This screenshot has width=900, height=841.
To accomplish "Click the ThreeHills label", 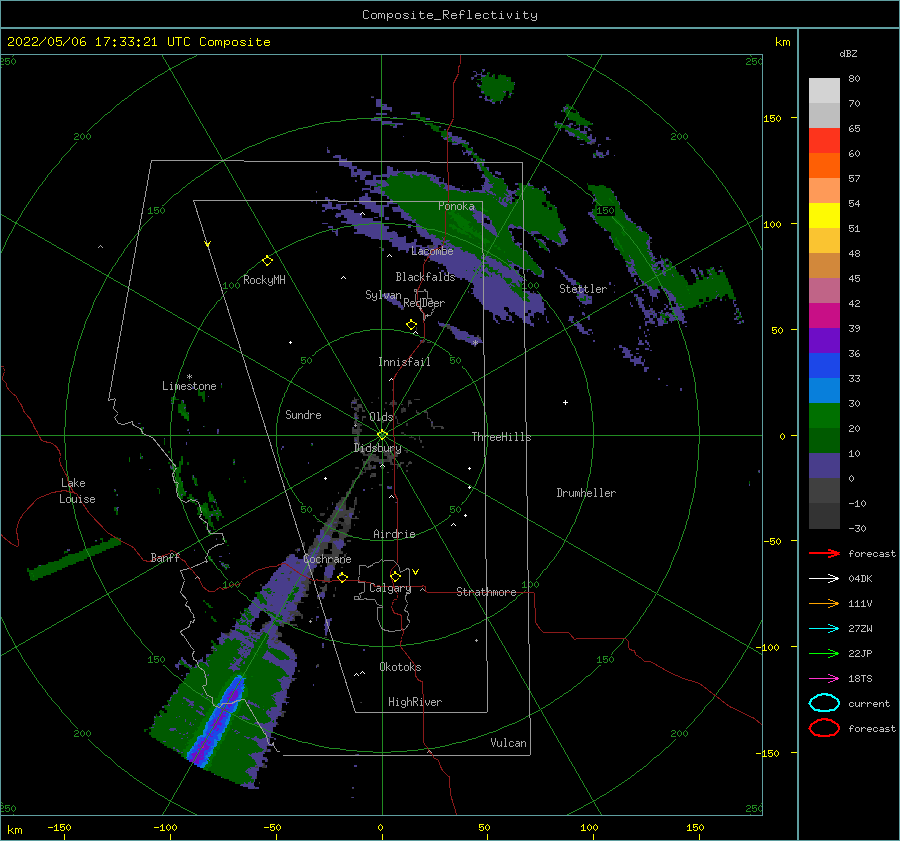I will point(502,437).
